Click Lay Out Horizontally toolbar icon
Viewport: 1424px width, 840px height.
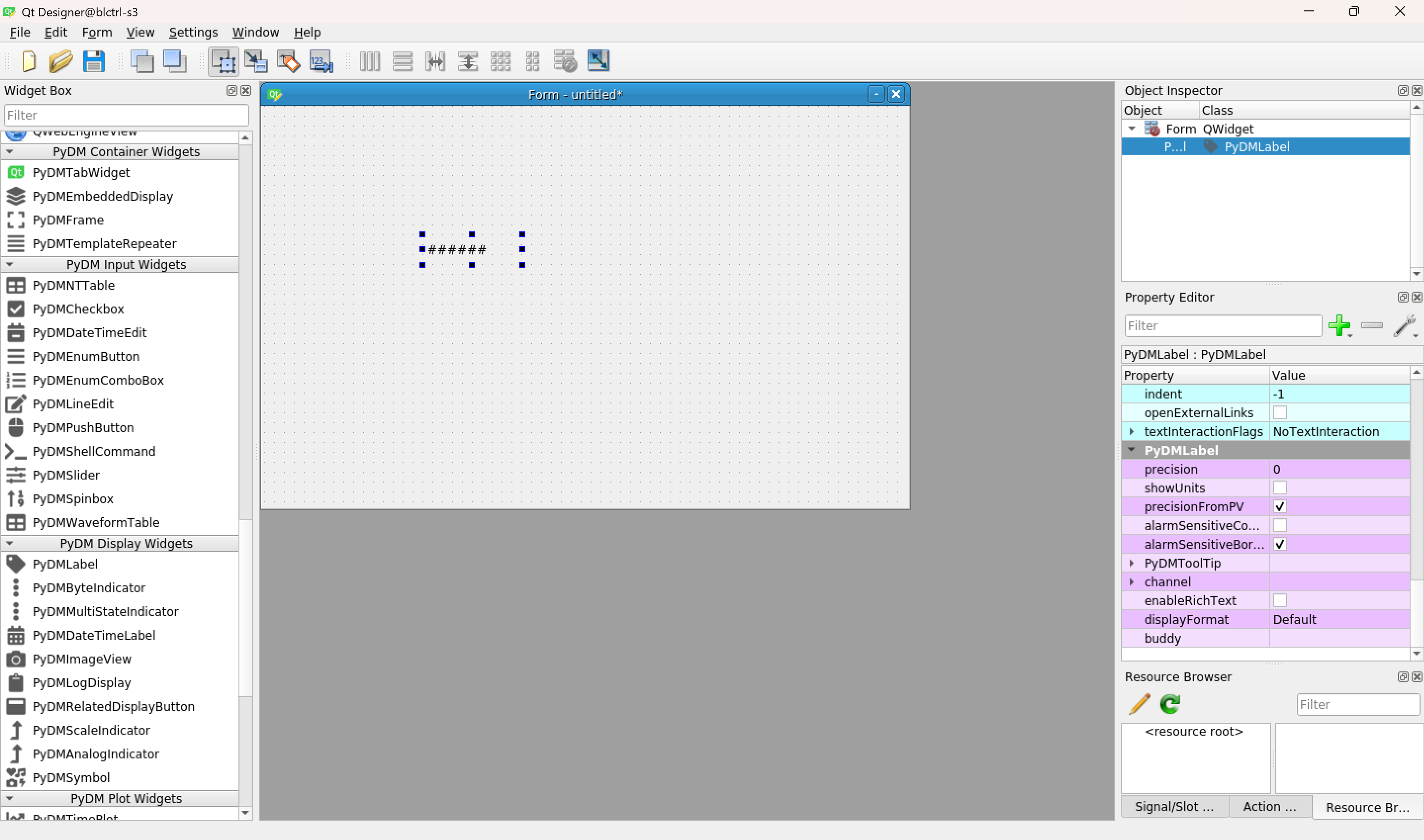[x=370, y=61]
